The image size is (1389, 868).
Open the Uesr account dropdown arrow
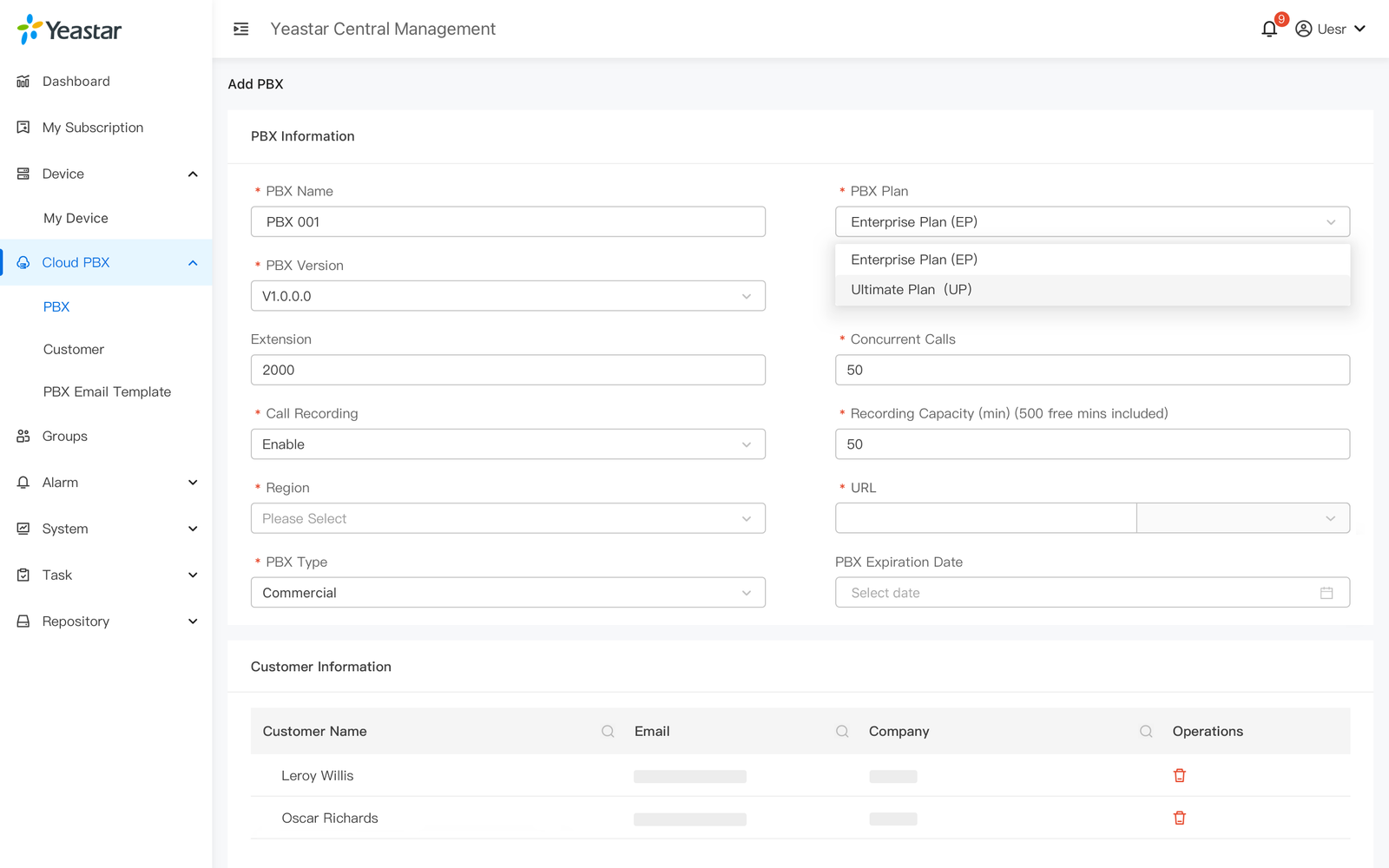1359,30
